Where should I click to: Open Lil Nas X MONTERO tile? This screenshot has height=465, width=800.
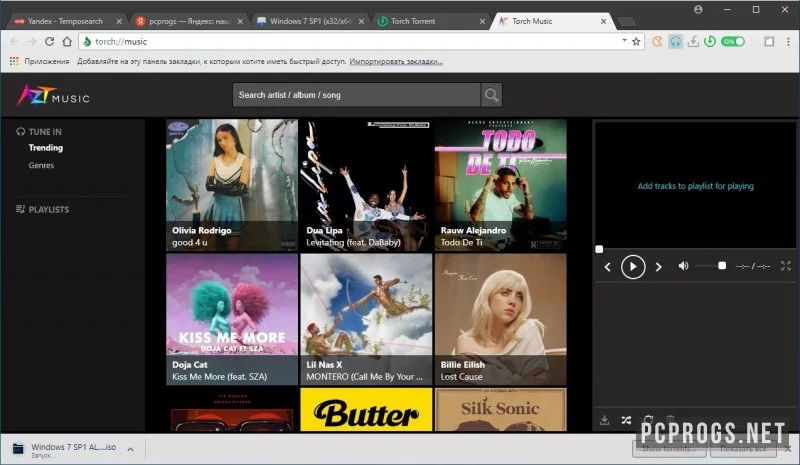pos(366,319)
